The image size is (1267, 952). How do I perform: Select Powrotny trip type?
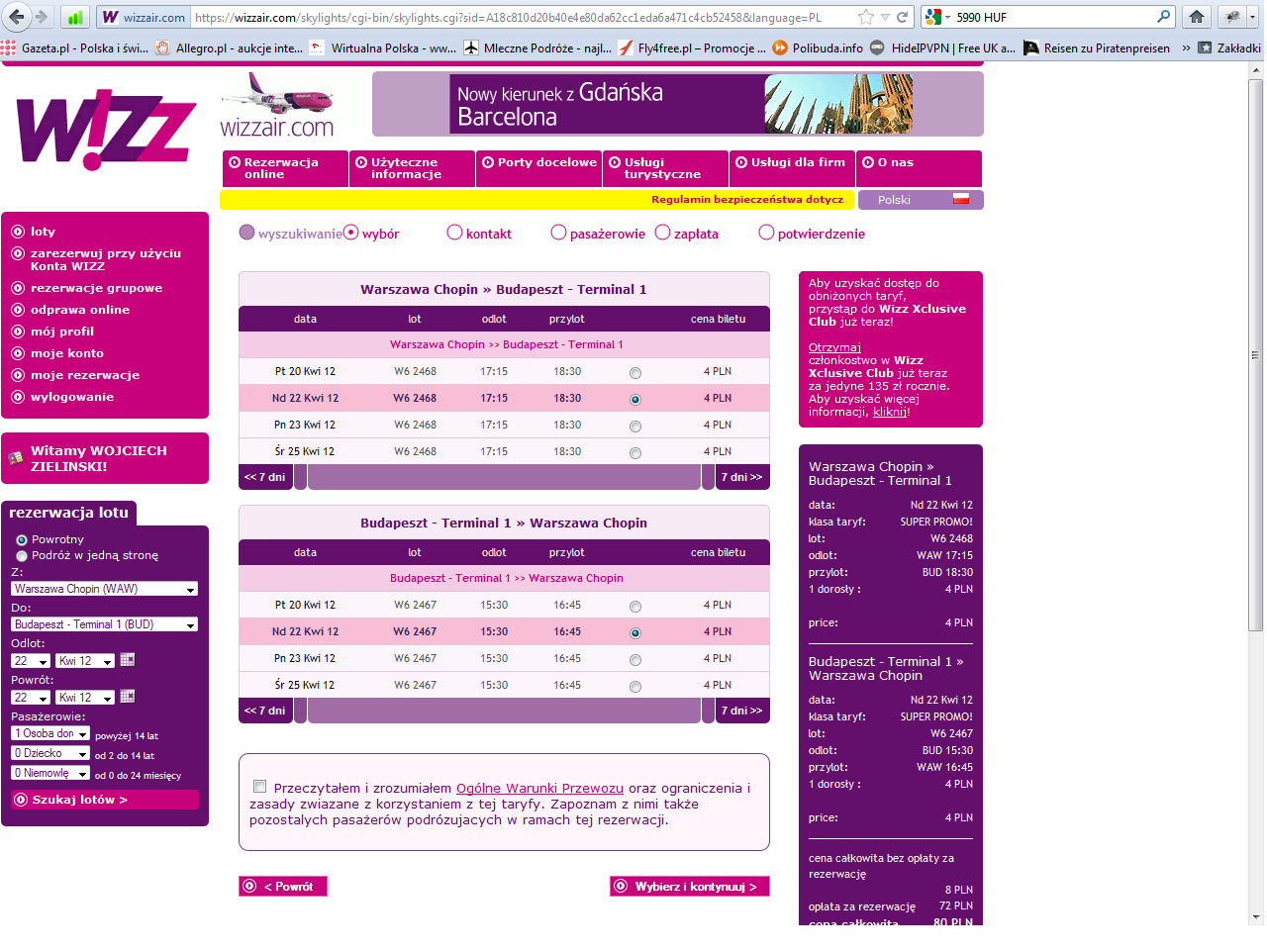22,540
